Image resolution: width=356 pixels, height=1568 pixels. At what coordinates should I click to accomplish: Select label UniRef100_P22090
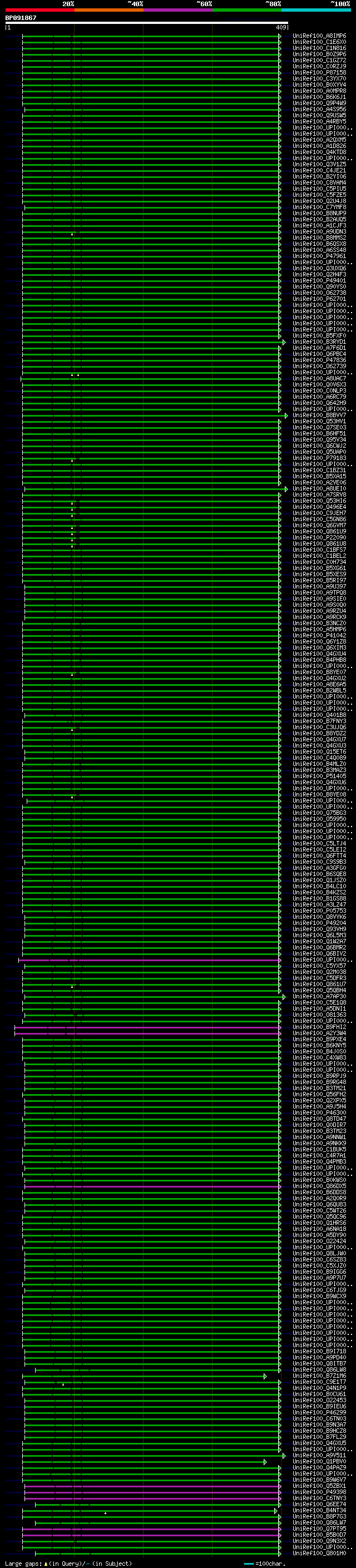click(319, 537)
